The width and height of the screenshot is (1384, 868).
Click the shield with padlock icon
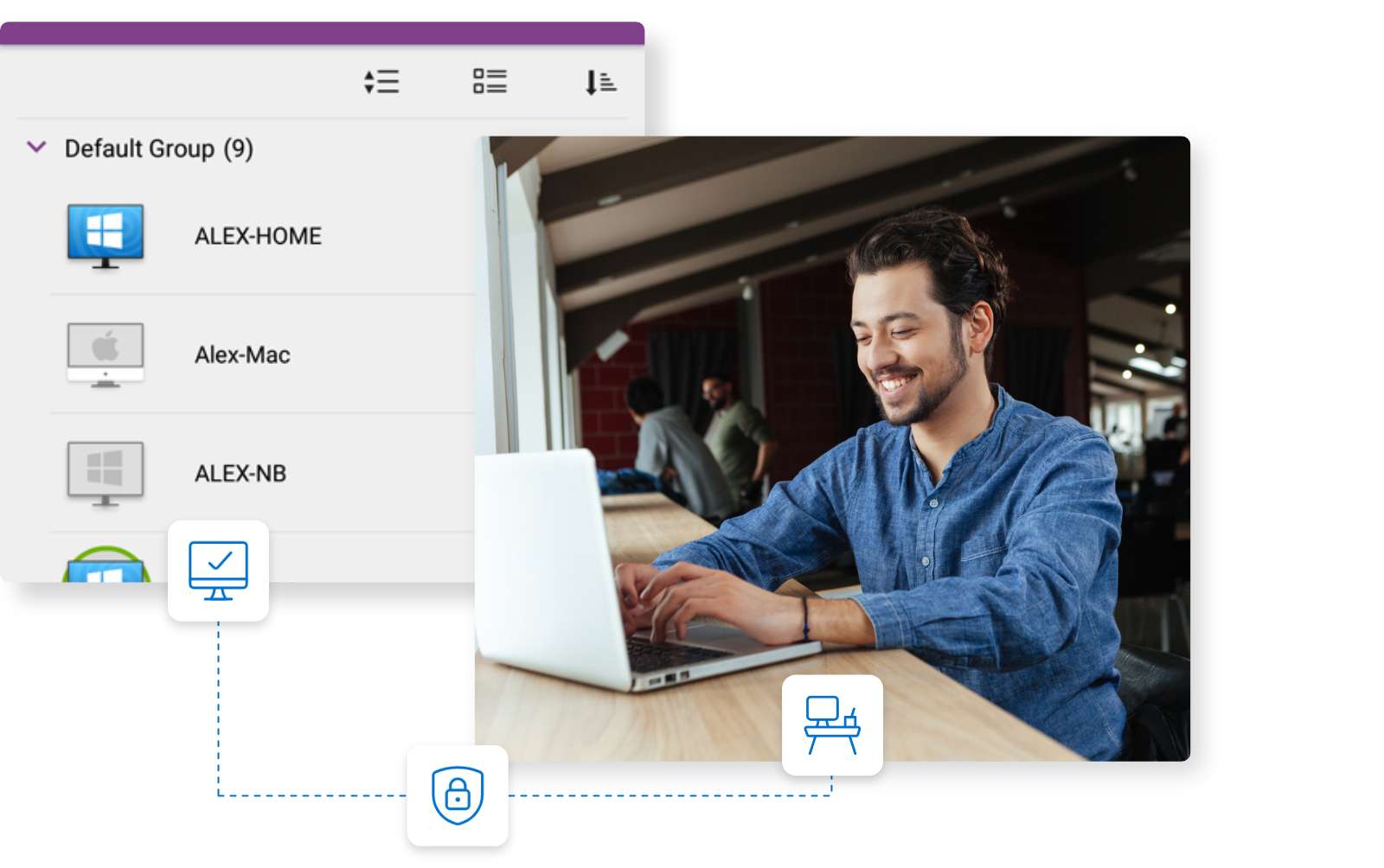458,795
